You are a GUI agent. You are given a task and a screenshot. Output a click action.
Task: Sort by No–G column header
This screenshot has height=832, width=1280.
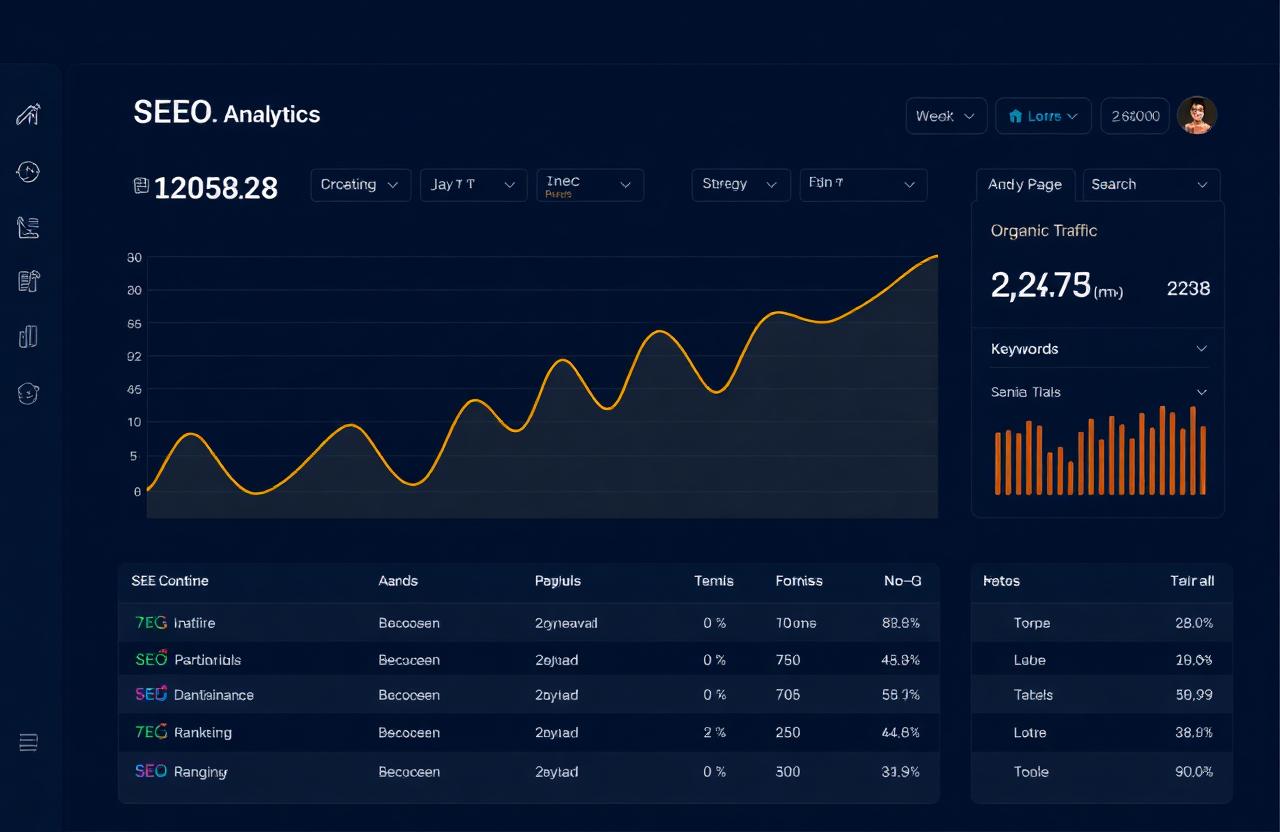click(903, 581)
